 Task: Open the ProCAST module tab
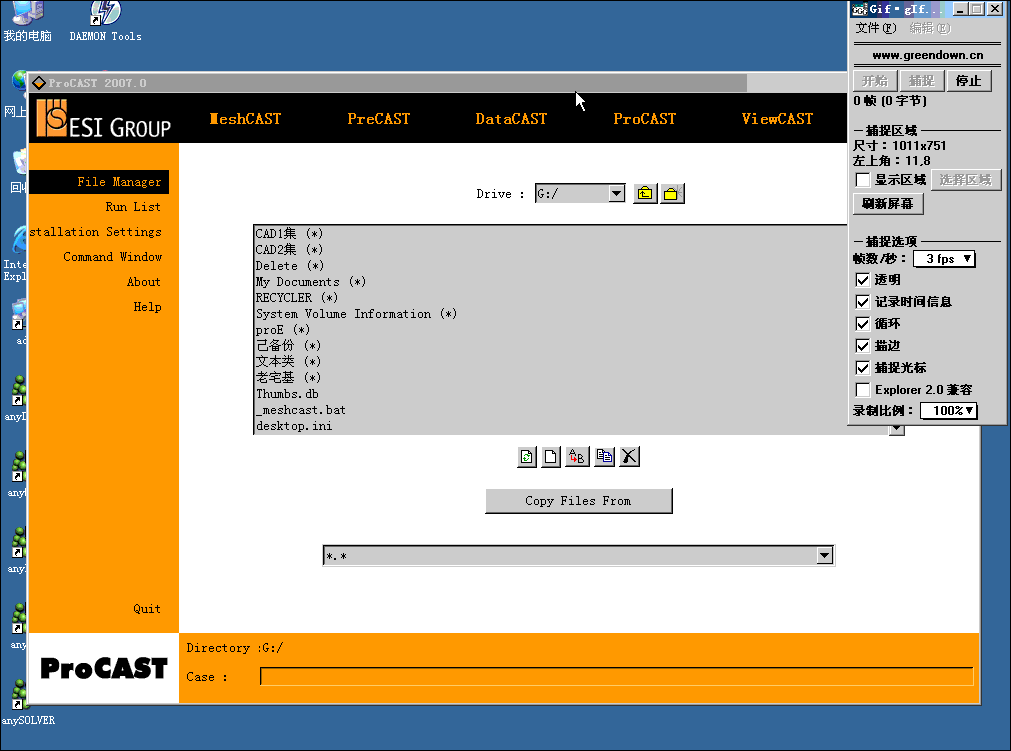click(644, 119)
